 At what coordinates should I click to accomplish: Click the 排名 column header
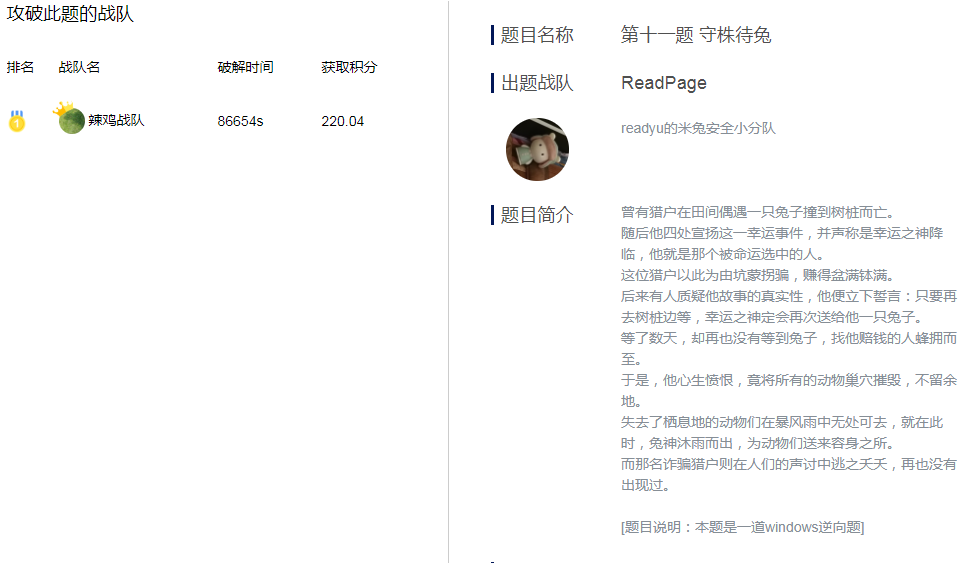coord(20,67)
